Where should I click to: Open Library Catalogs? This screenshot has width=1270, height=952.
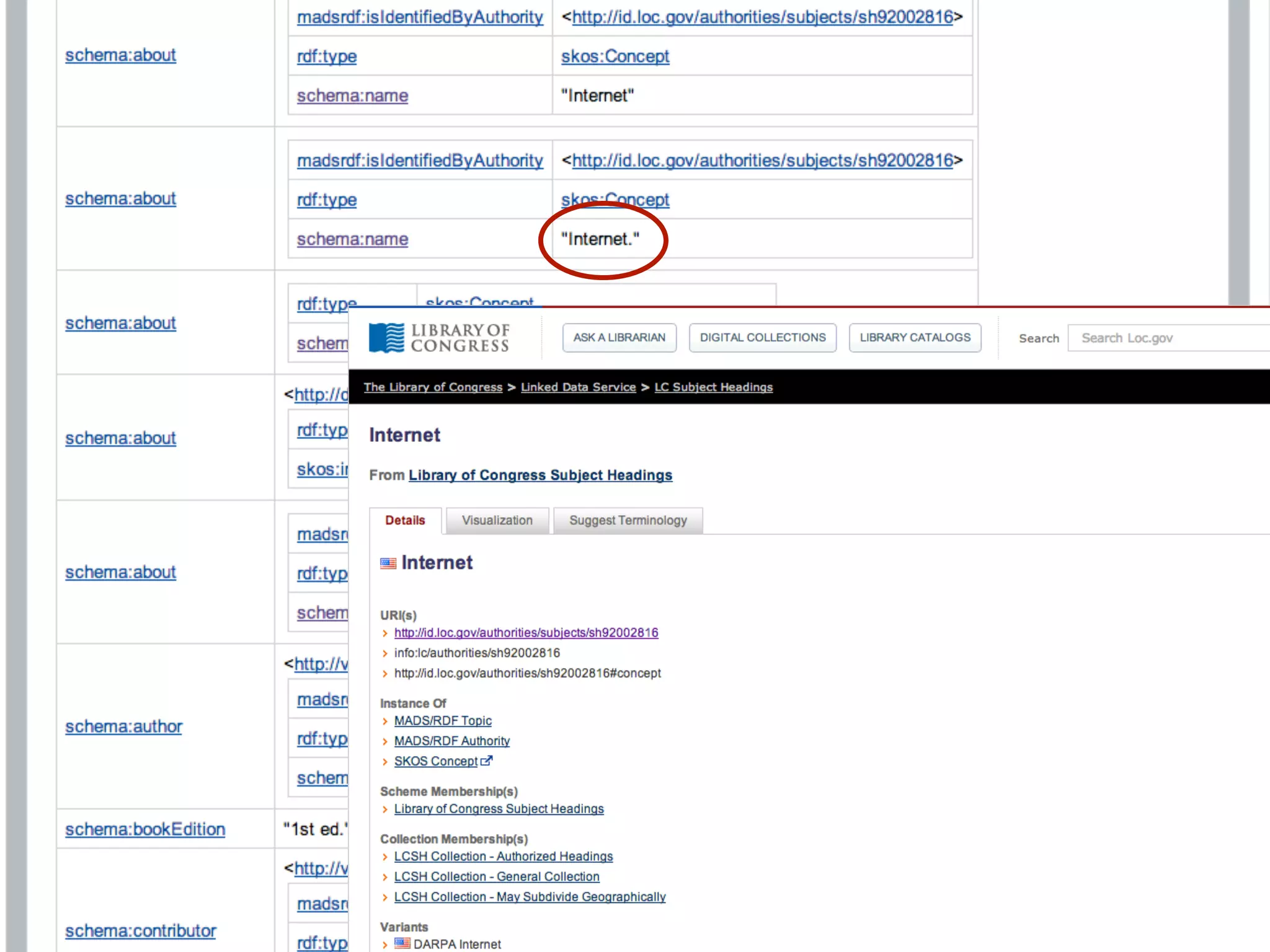tap(915, 338)
